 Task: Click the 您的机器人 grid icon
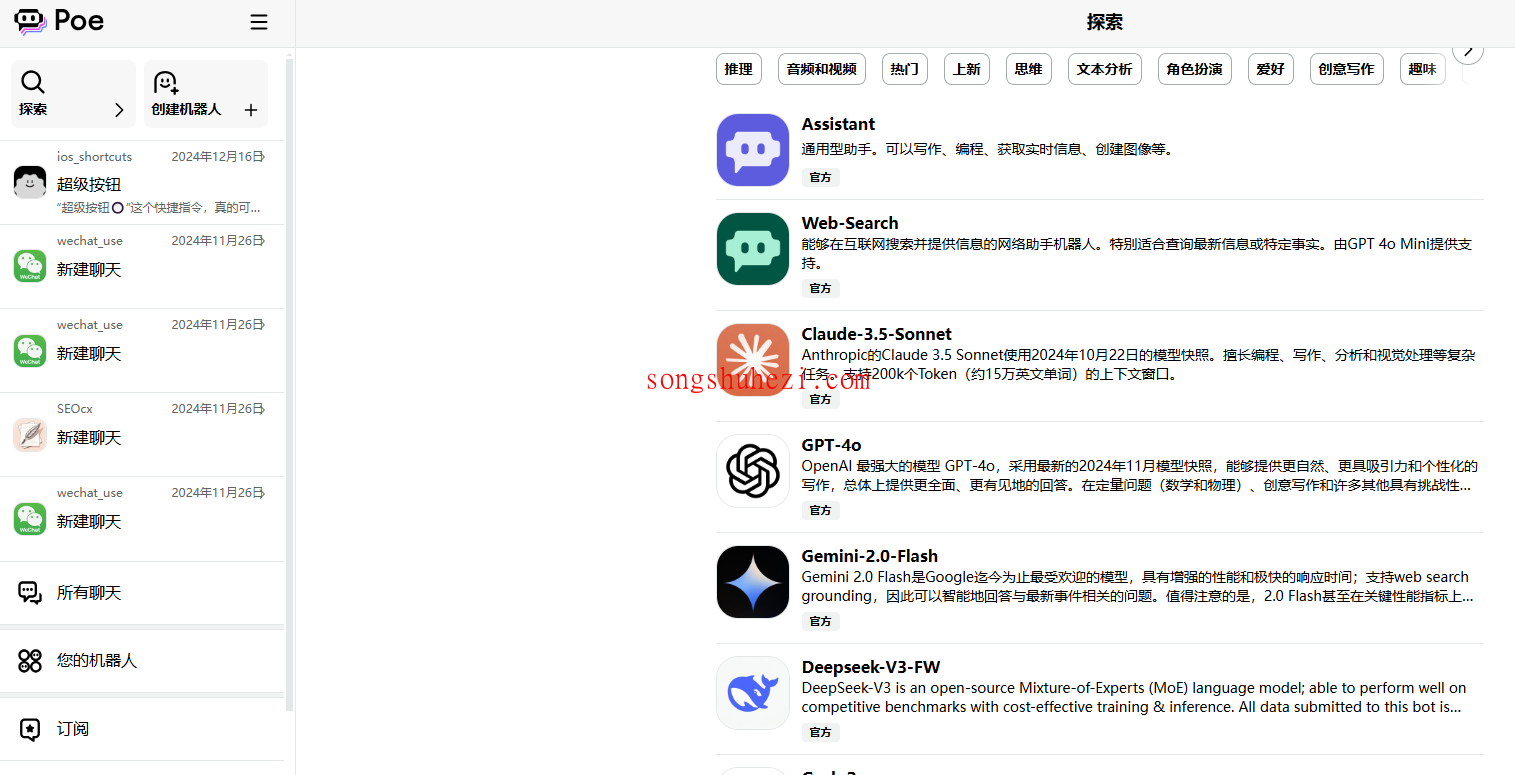30,661
